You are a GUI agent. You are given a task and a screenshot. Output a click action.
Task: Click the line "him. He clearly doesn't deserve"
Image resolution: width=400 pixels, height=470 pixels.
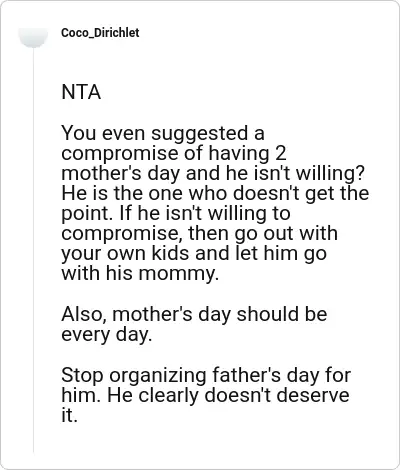pos(205,396)
